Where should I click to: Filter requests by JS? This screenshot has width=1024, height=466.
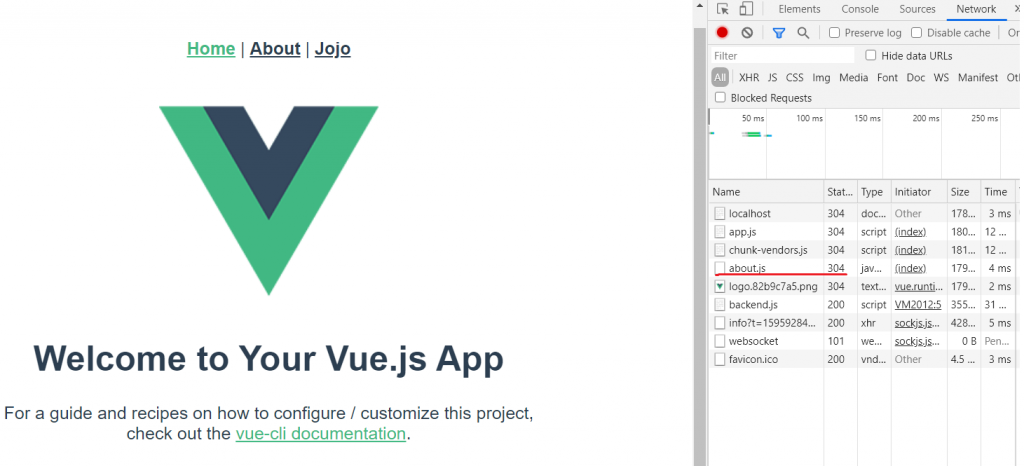[773, 78]
